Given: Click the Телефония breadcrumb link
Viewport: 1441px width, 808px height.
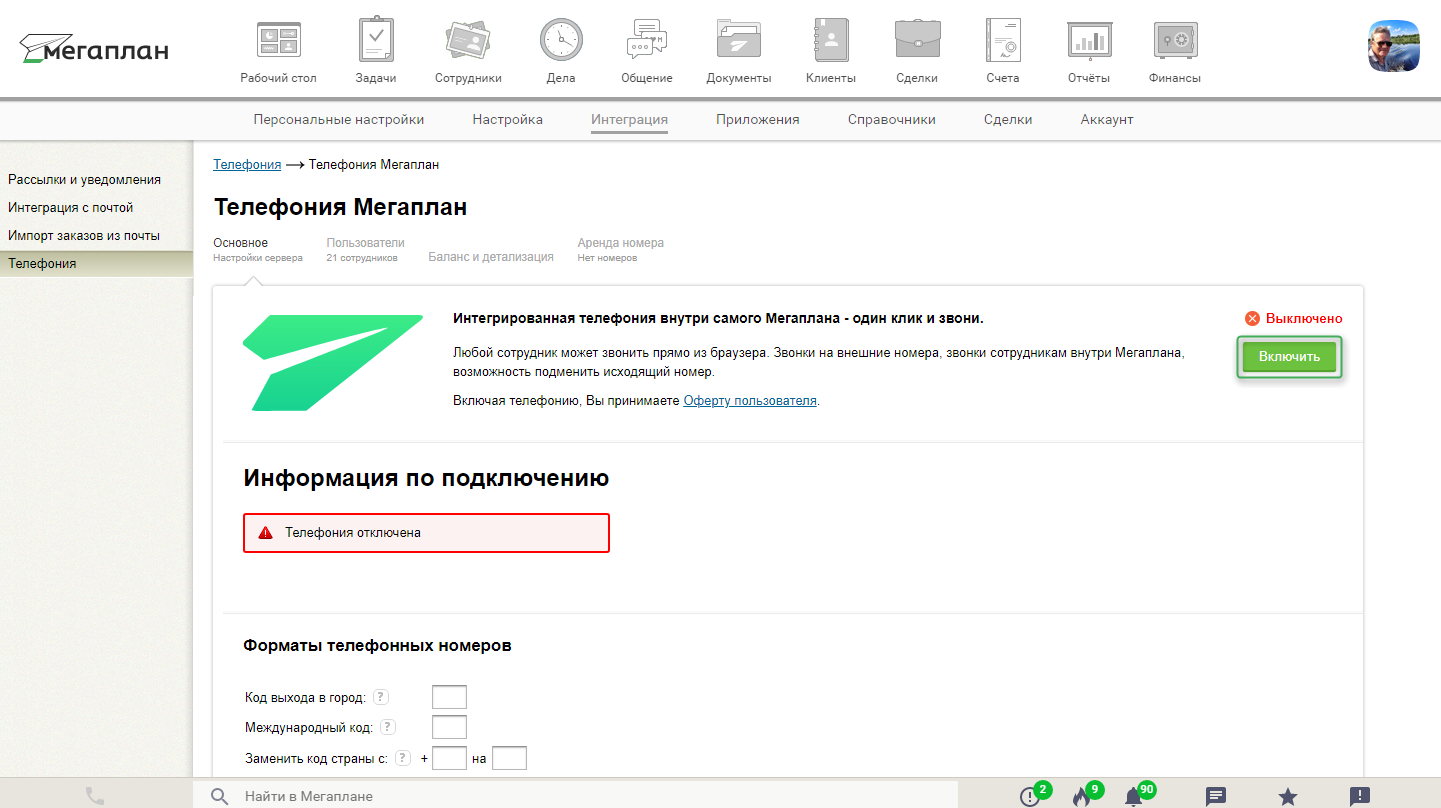Looking at the screenshot, I should pyautogui.click(x=247, y=164).
